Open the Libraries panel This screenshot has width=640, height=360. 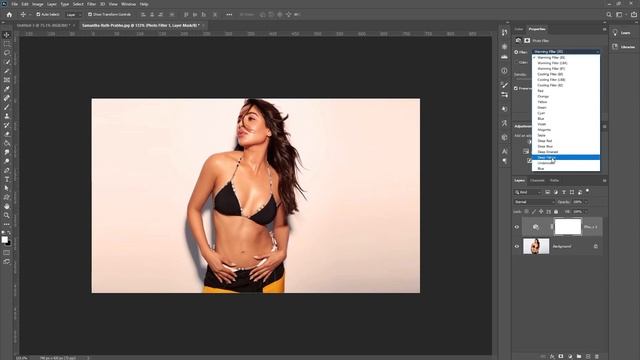pos(623,47)
